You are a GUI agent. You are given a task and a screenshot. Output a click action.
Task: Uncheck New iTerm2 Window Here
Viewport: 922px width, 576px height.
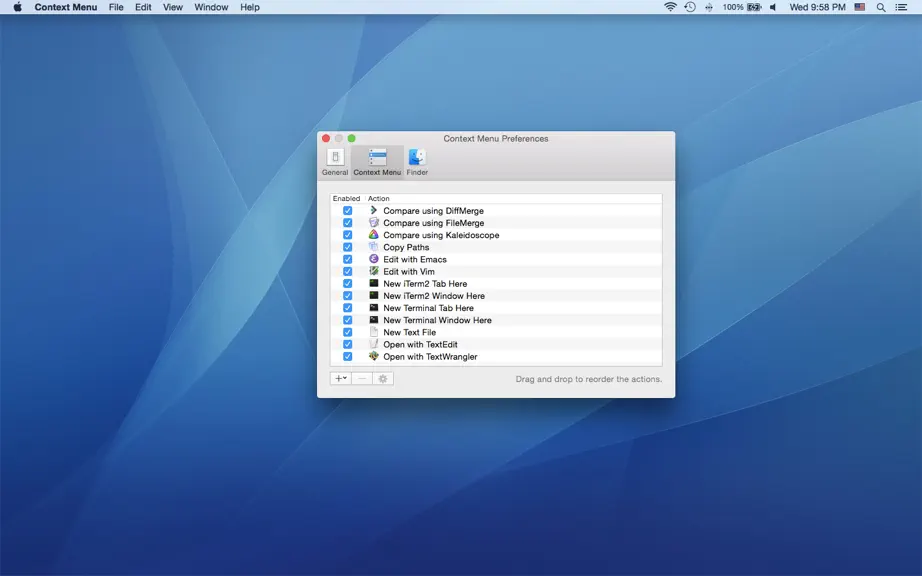(348, 296)
